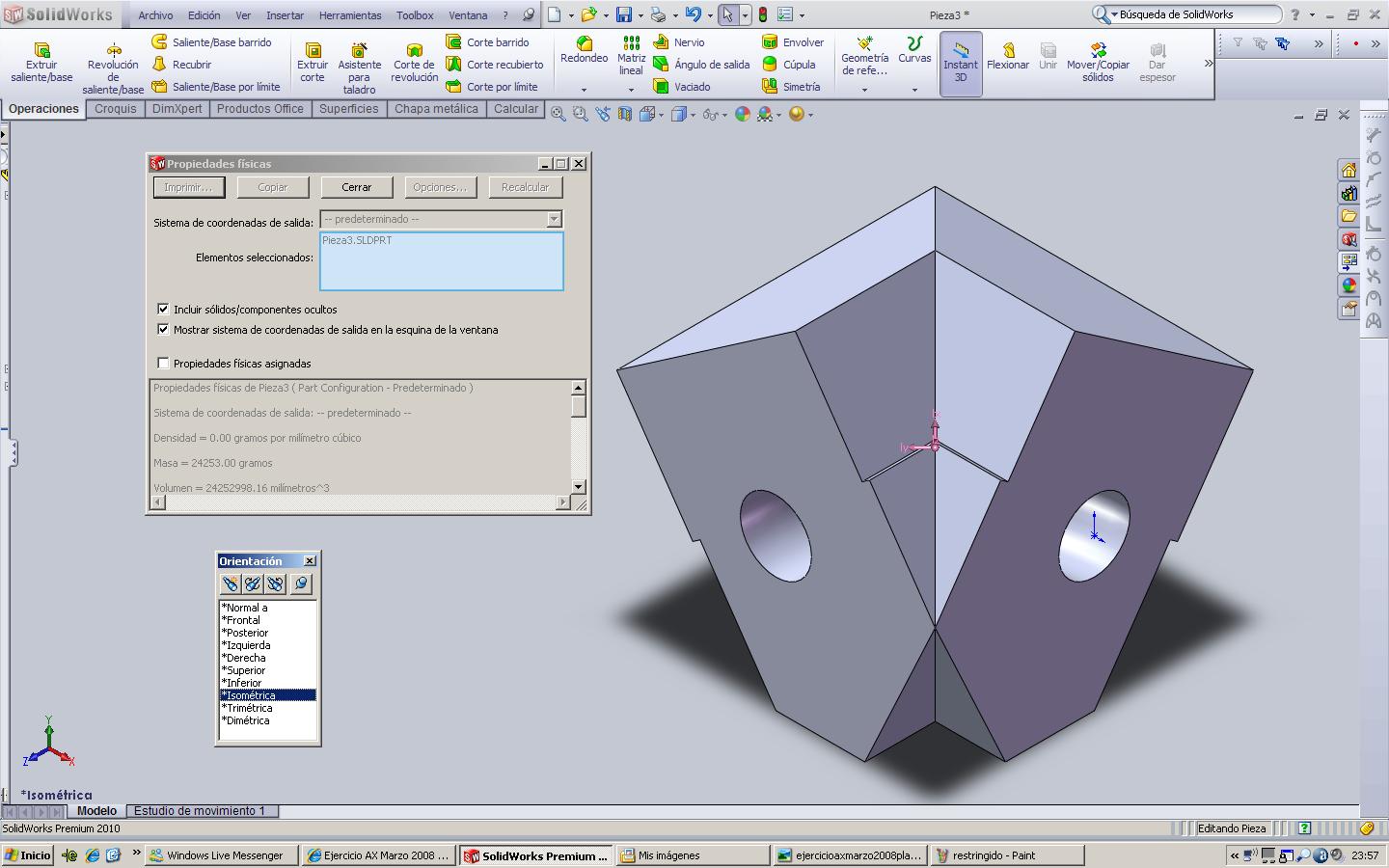Click the new view icon in Orientación

230,583
